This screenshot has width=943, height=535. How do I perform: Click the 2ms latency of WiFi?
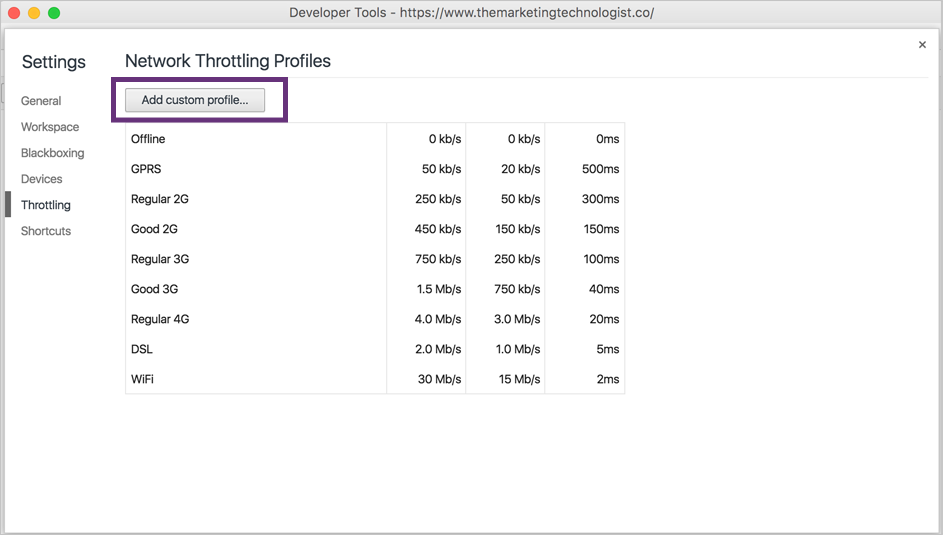tap(607, 379)
